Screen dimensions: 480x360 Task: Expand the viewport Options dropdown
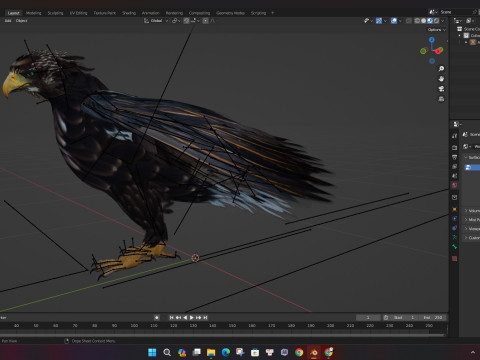coord(437,30)
